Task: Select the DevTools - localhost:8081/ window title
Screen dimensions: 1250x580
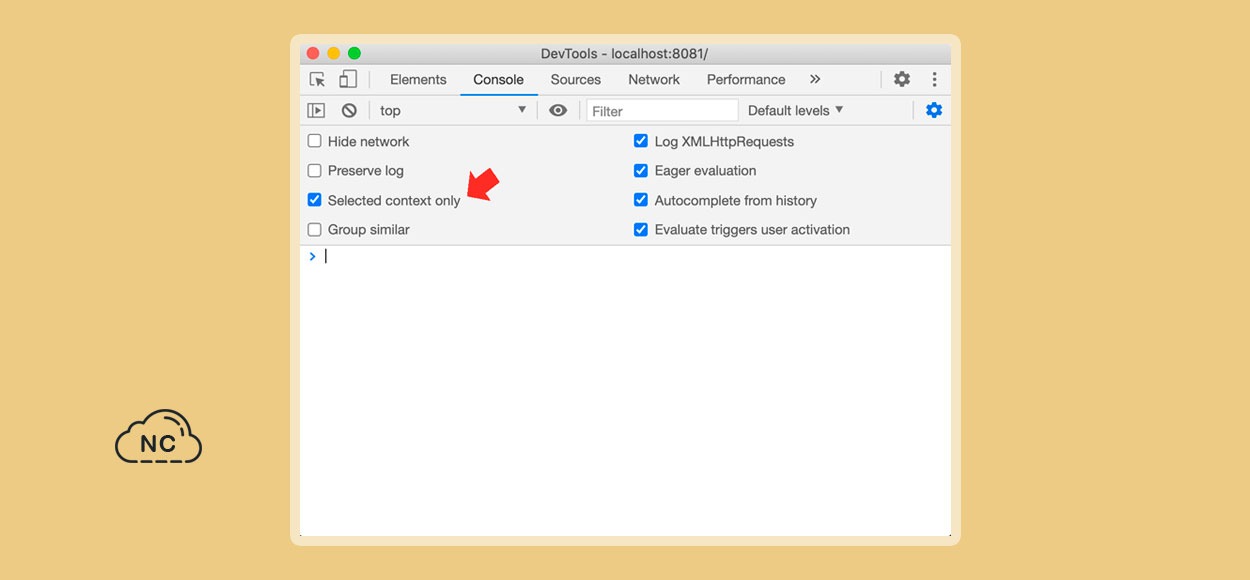Action: coord(624,54)
